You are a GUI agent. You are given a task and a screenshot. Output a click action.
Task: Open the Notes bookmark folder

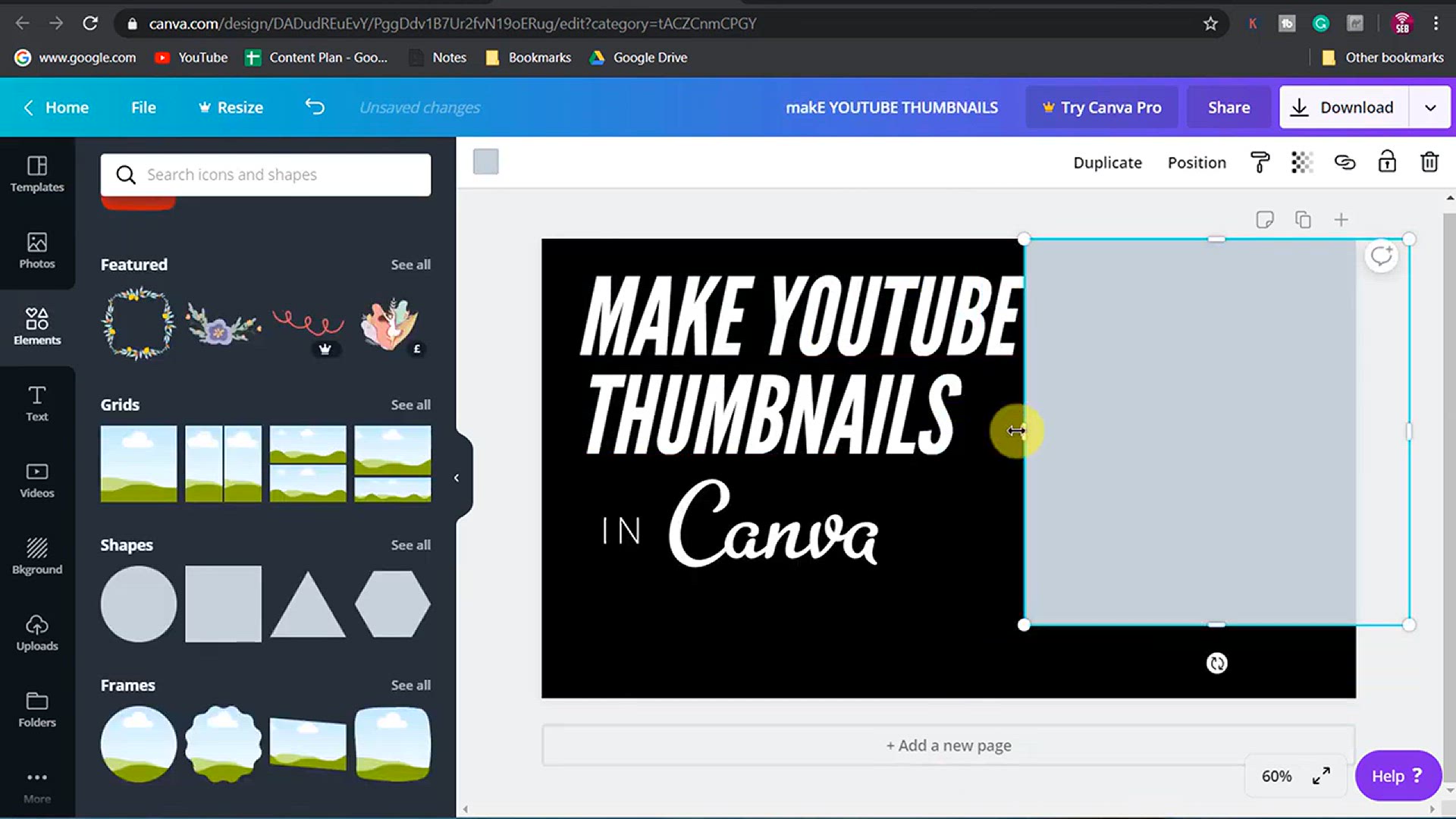438,58
